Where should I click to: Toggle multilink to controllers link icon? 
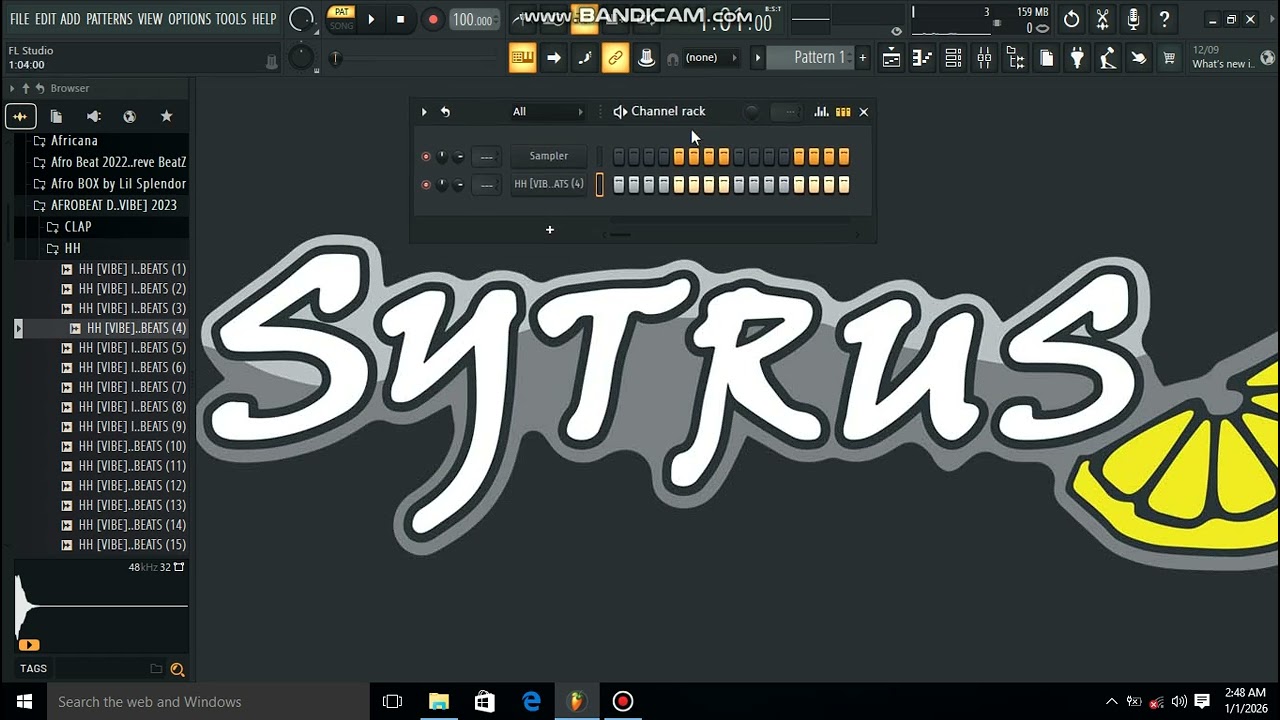(x=615, y=58)
